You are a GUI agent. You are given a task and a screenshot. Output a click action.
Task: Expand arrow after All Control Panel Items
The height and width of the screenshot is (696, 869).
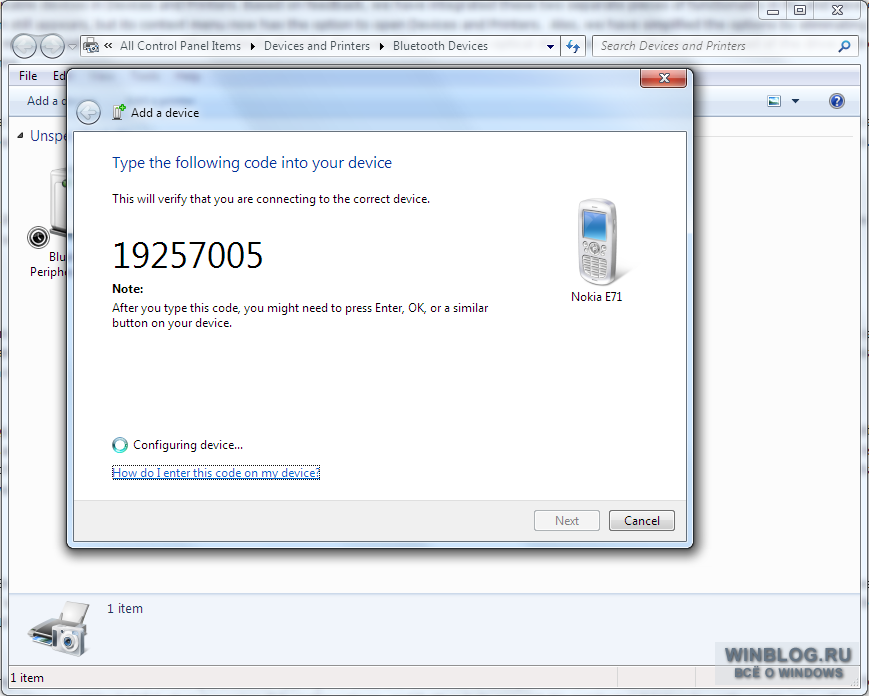(252, 47)
